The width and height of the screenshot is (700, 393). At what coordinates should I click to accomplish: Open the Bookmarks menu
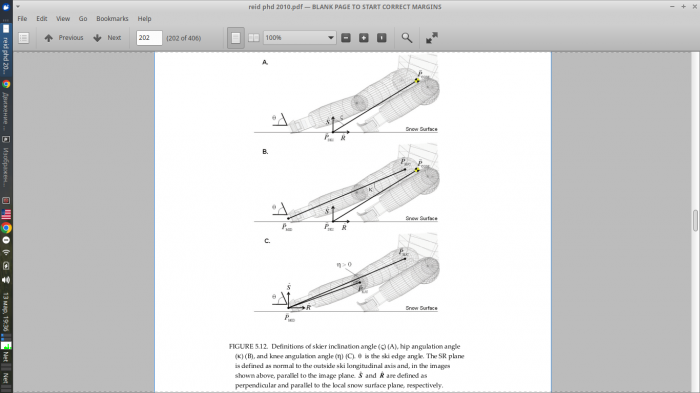pyautogui.click(x=112, y=19)
